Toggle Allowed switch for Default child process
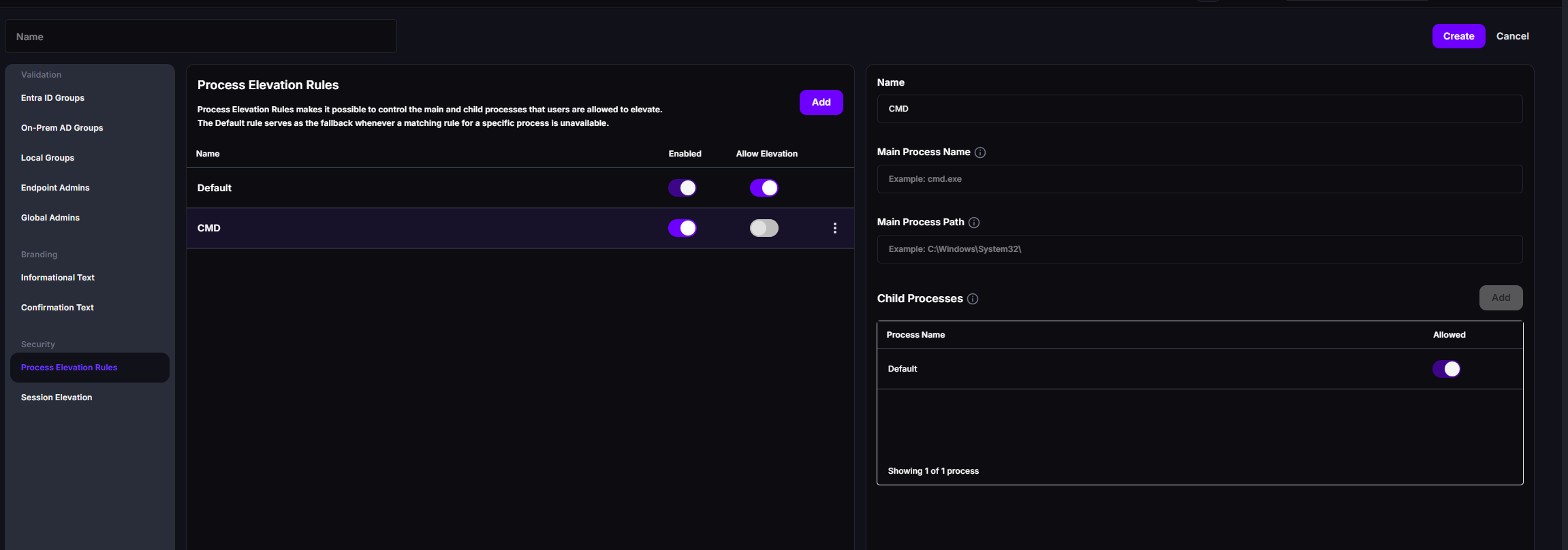1568x550 pixels. pos(1446,369)
